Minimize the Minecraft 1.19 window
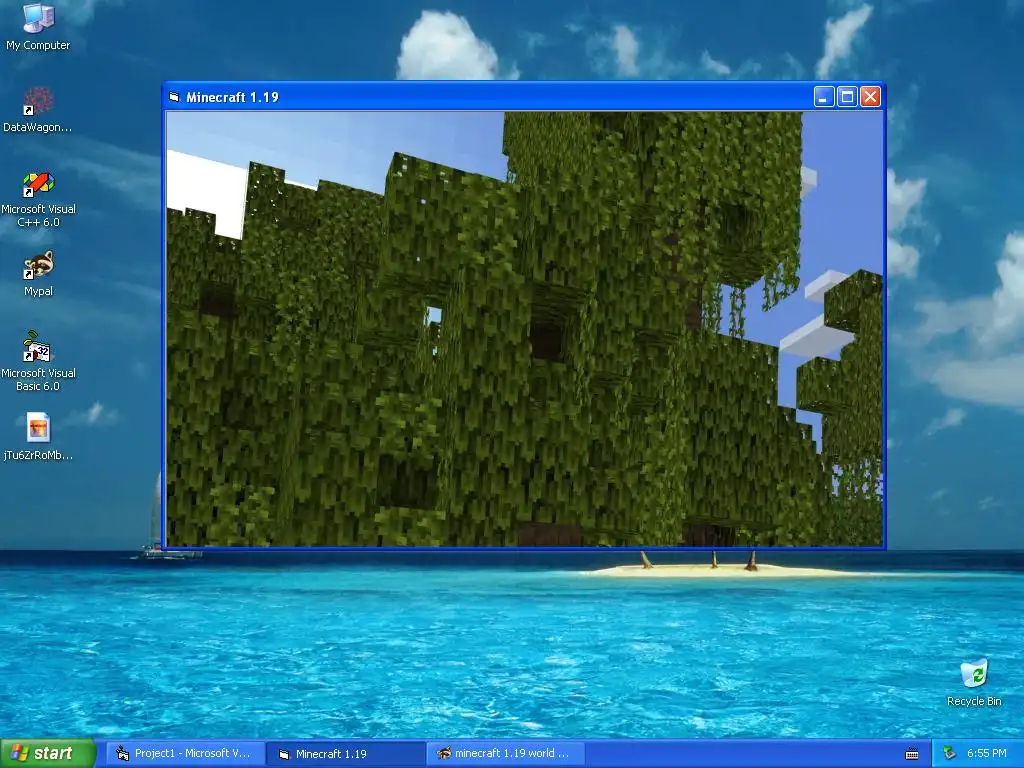 [824, 97]
